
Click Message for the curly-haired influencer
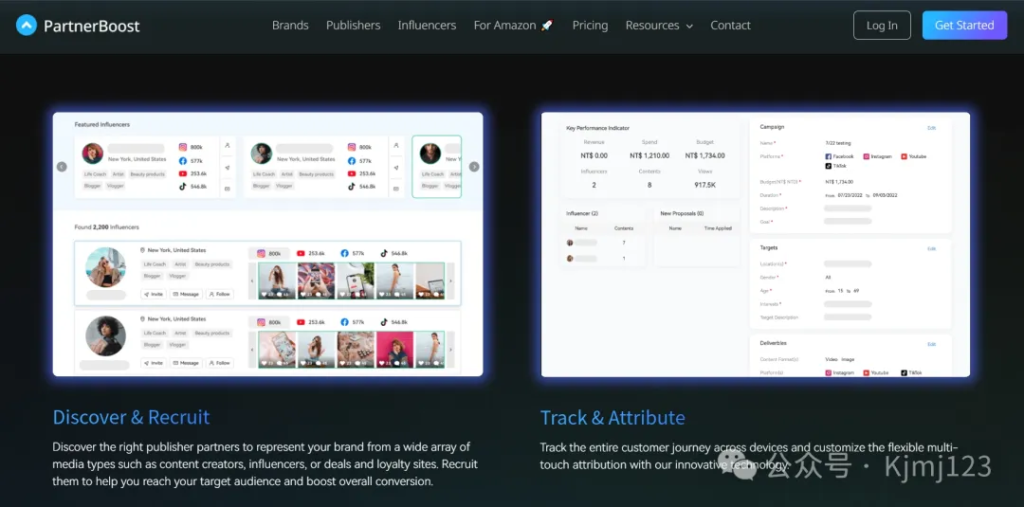click(x=186, y=363)
